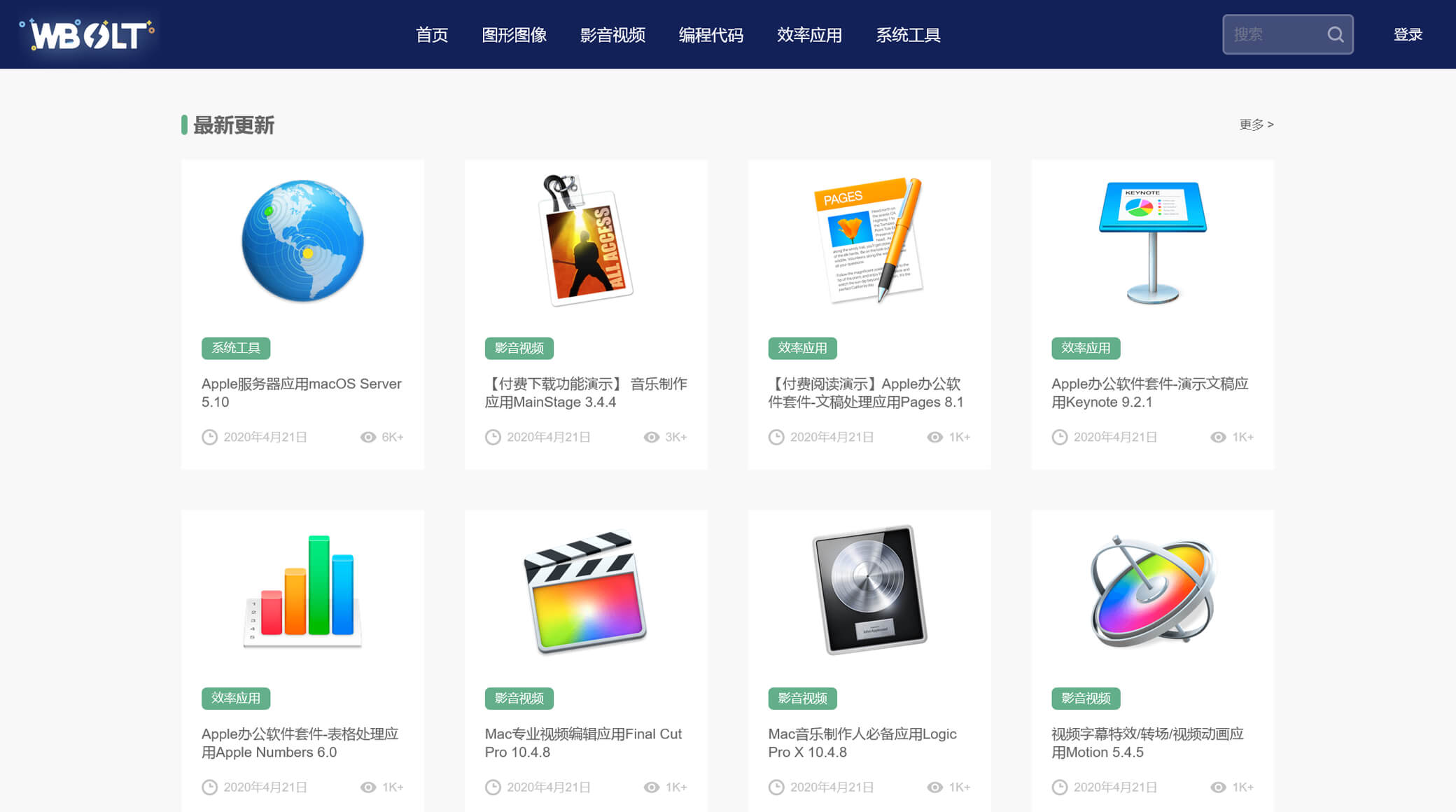Click 影音视频 tag on Logic Pro X card
1456x812 pixels.
(x=802, y=698)
